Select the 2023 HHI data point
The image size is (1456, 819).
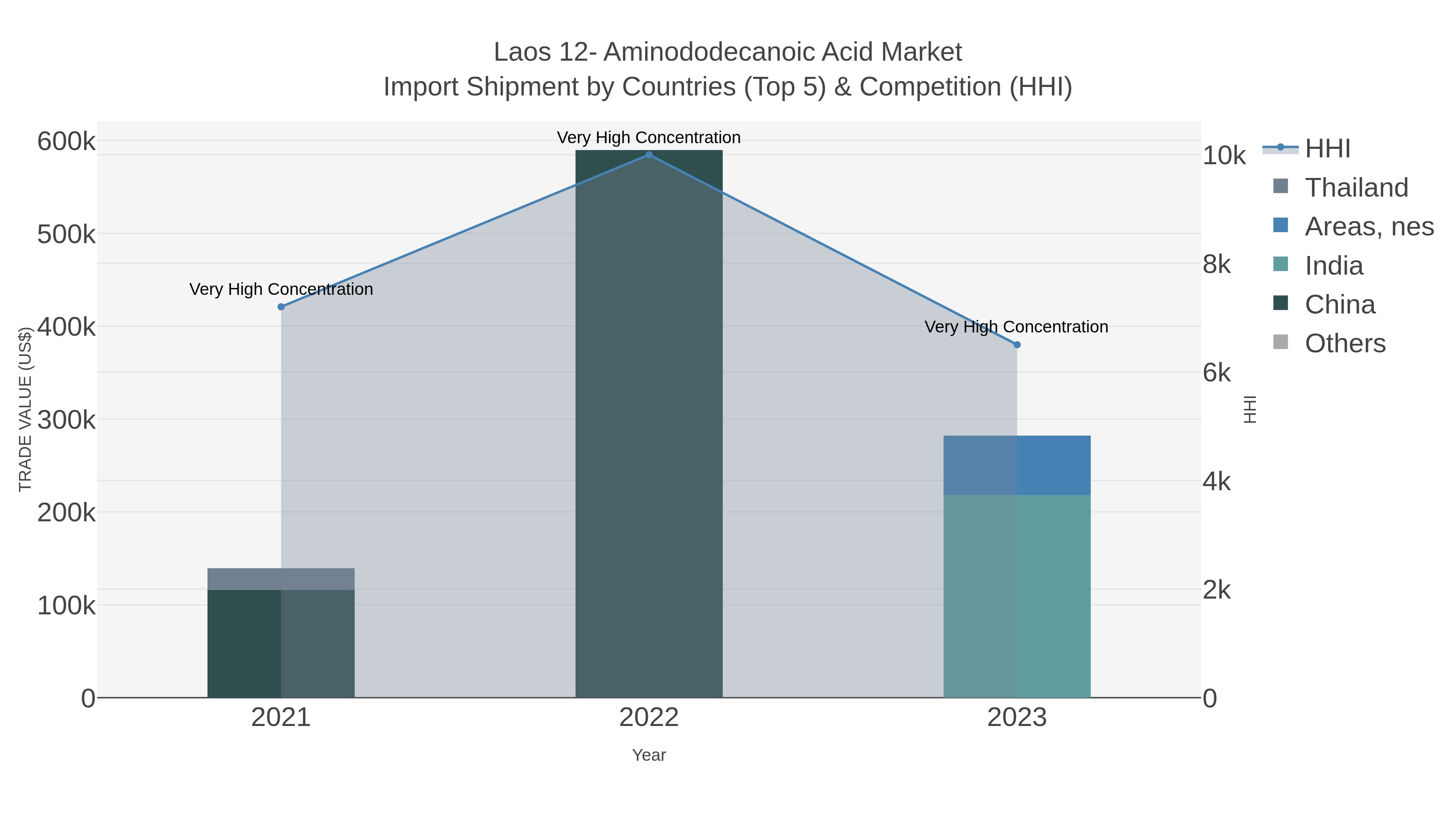(1017, 345)
